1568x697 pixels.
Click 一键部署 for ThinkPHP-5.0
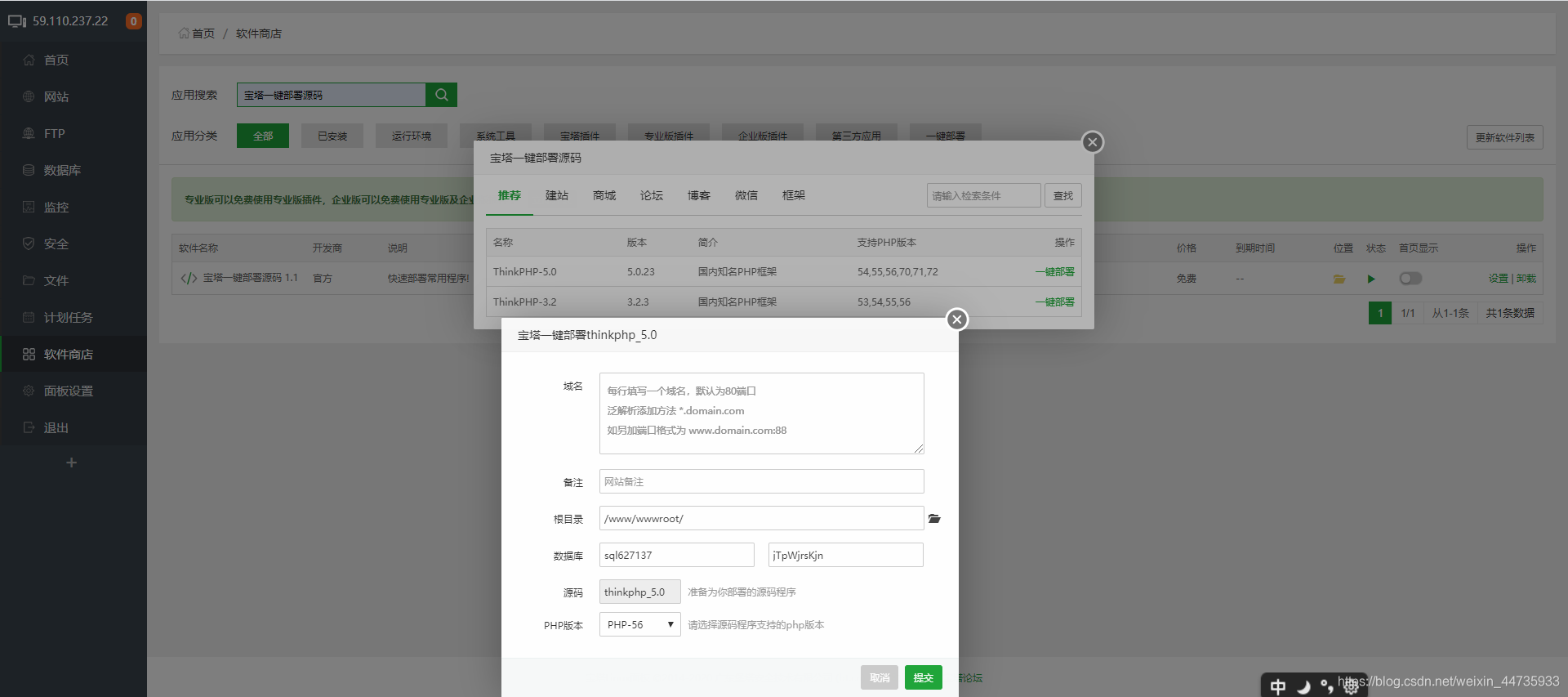(1055, 271)
